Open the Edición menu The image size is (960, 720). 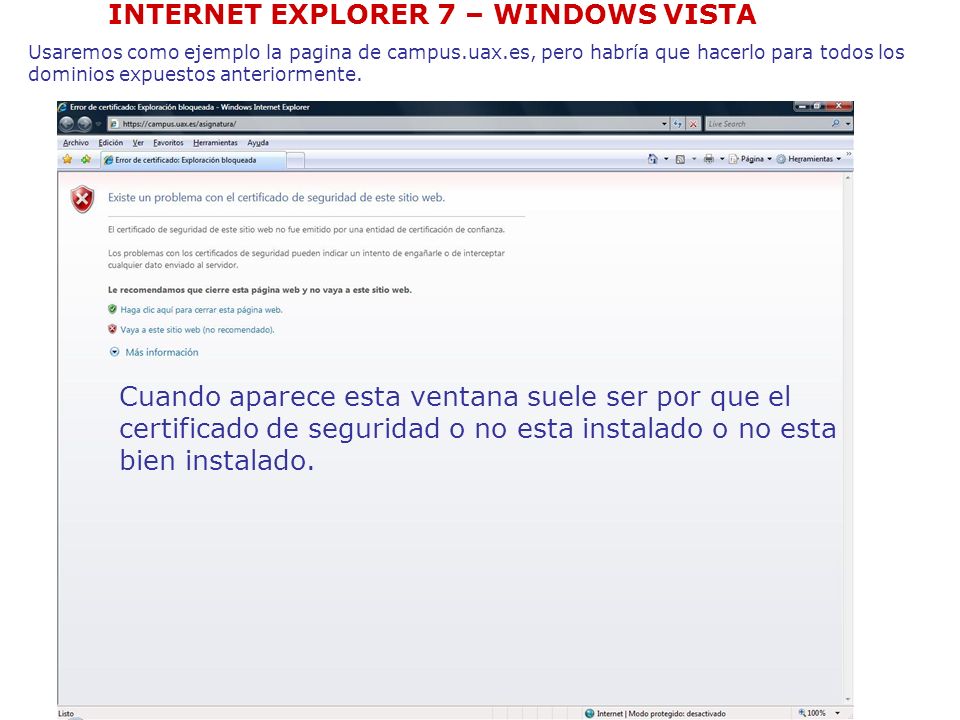[x=111, y=143]
